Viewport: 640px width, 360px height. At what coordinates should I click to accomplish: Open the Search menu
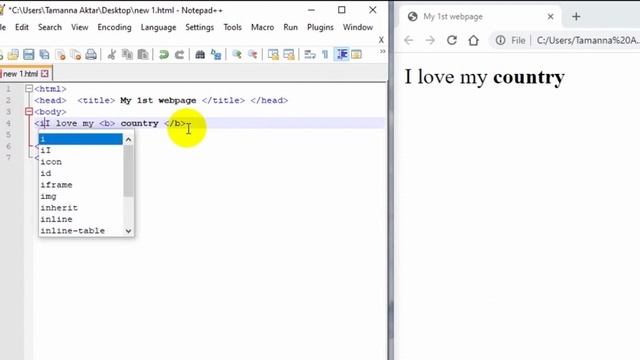point(50,27)
